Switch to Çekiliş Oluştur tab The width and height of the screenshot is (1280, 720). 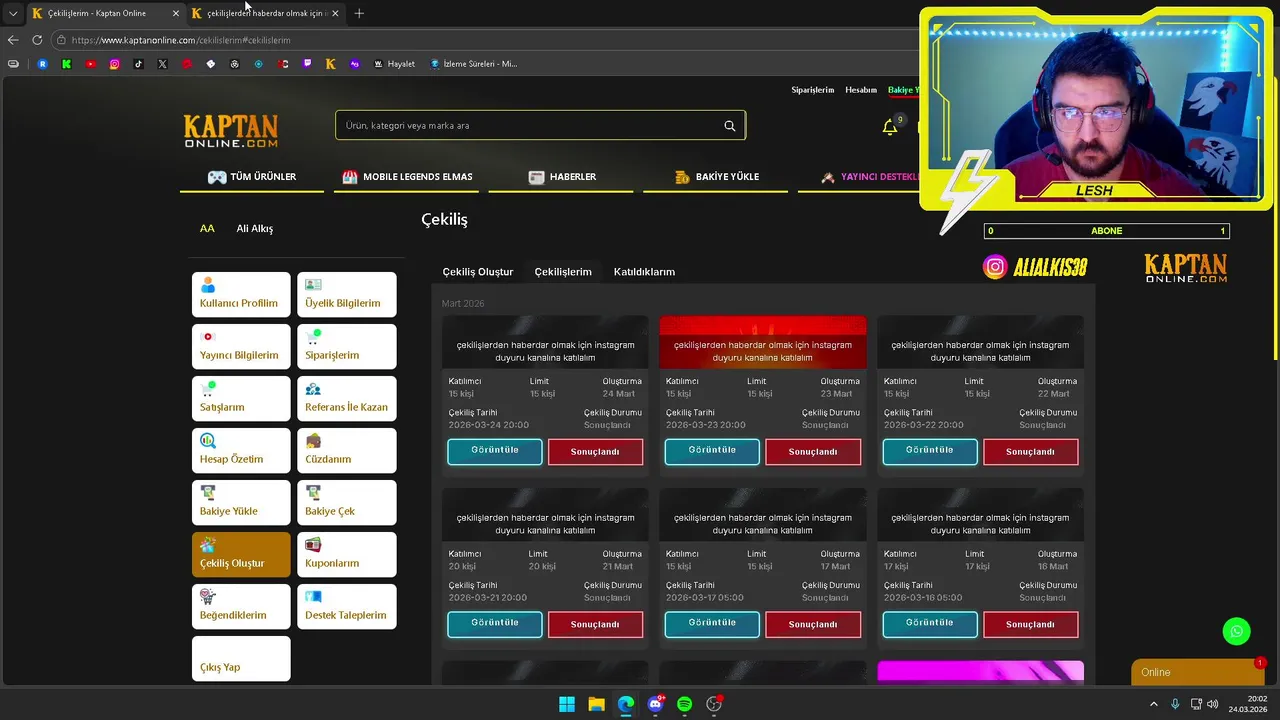coord(478,272)
